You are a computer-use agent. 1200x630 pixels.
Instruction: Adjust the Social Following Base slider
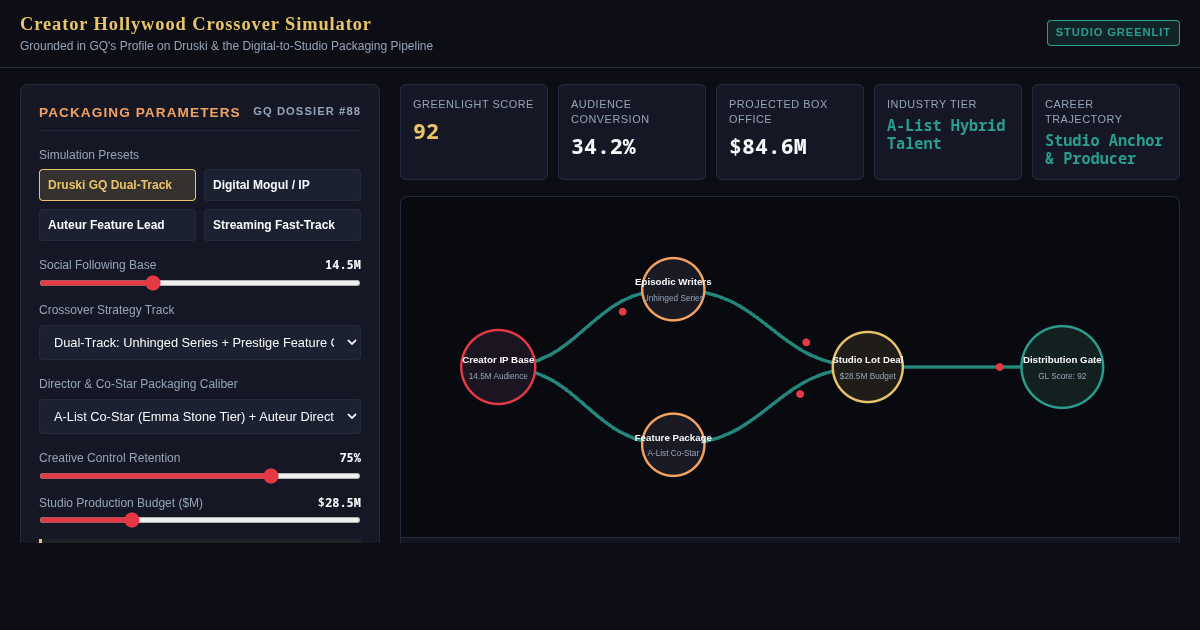click(200, 283)
